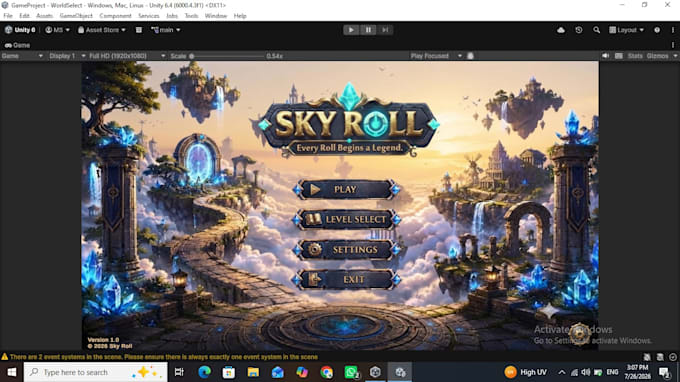Toggle the shortcuts keyboard icon in Game view
Viewport: 680px width, 382px height.
pyautogui.click(x=619, y=56)
